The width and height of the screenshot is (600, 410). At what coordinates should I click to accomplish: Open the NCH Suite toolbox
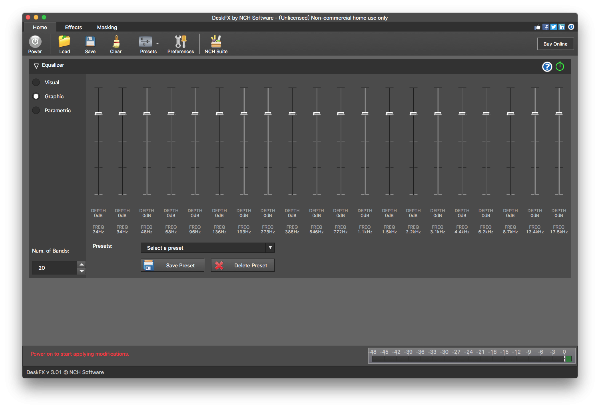pos(216,42)
